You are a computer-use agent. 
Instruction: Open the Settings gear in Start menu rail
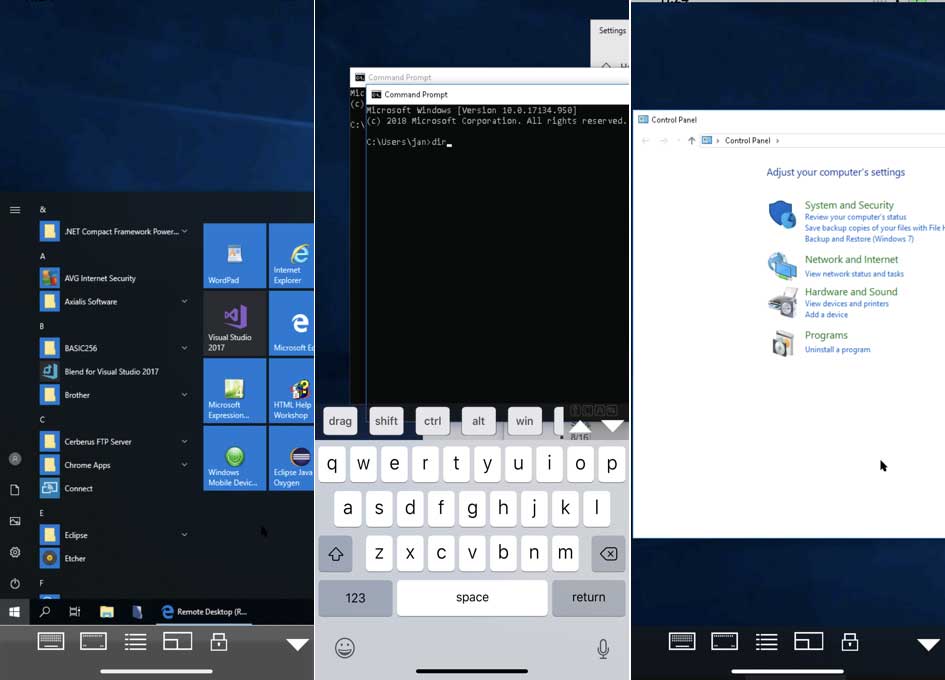(x=15, y=552)
